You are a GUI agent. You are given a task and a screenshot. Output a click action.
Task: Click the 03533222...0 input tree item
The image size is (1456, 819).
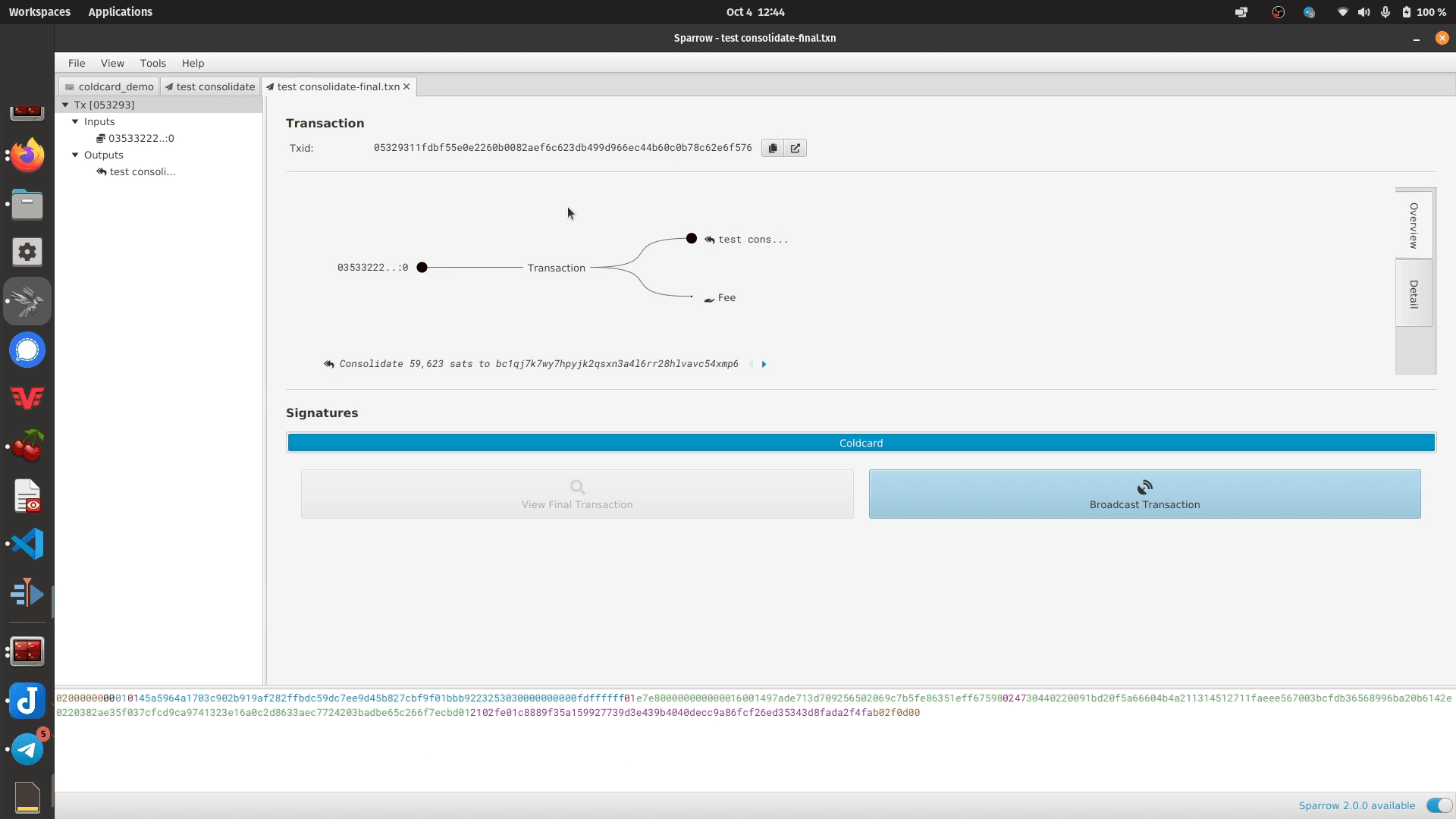[x=140, y=138]
